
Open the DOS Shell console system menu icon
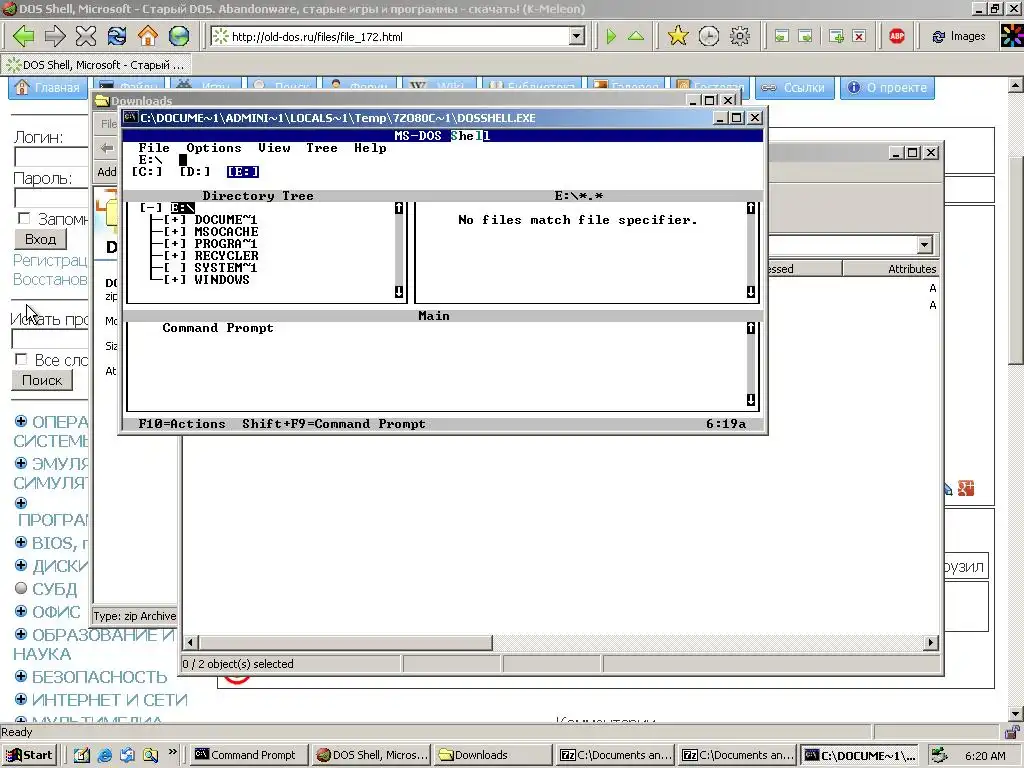coord(131,118)
